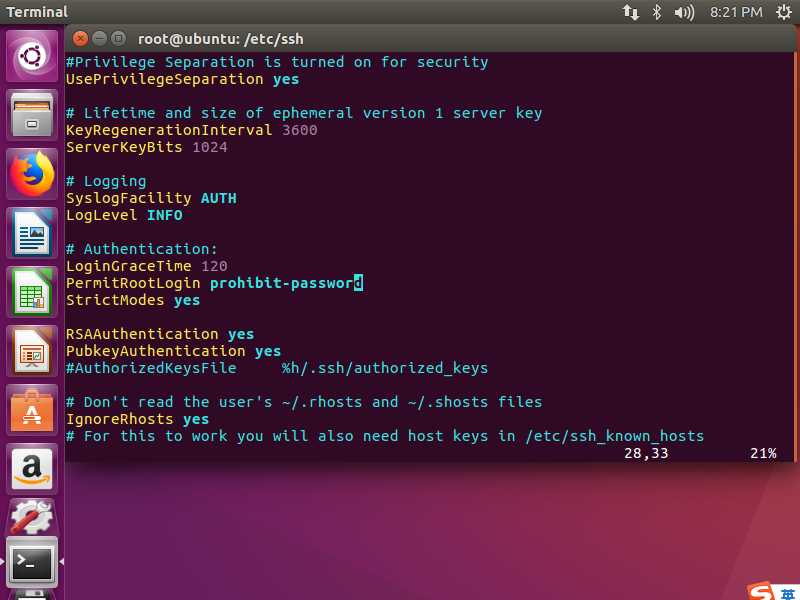
Task: Click the UsePrivilegeSeparation keyword
Action: pyautogui.click(x=165, y=79)
